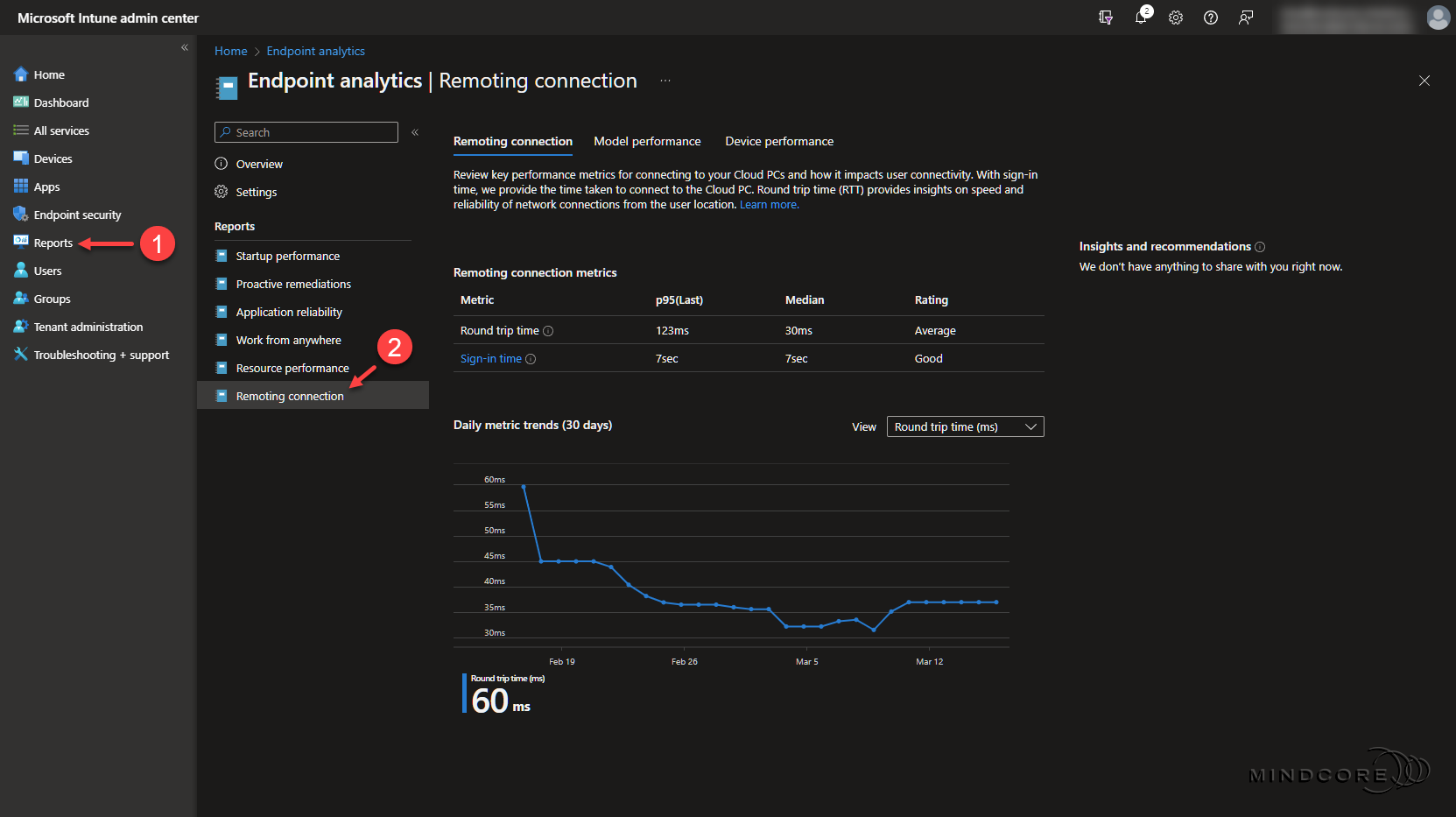The image size is (1456, 817).
Task: Click the feedback person icon
Action: (1246, 18)
